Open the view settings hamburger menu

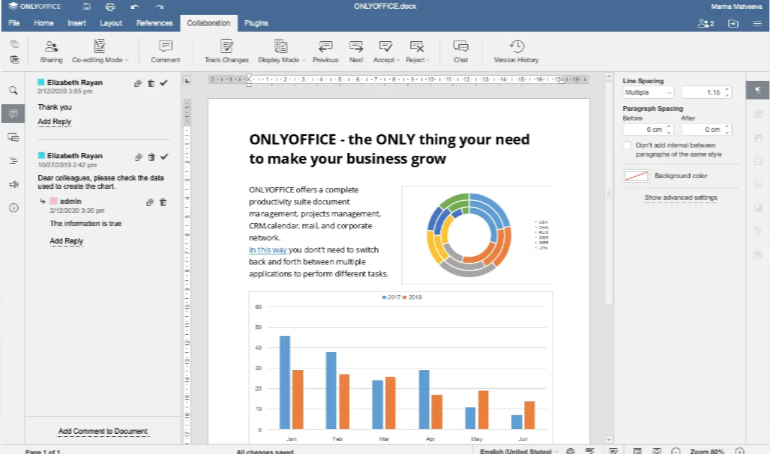[757, 23]
